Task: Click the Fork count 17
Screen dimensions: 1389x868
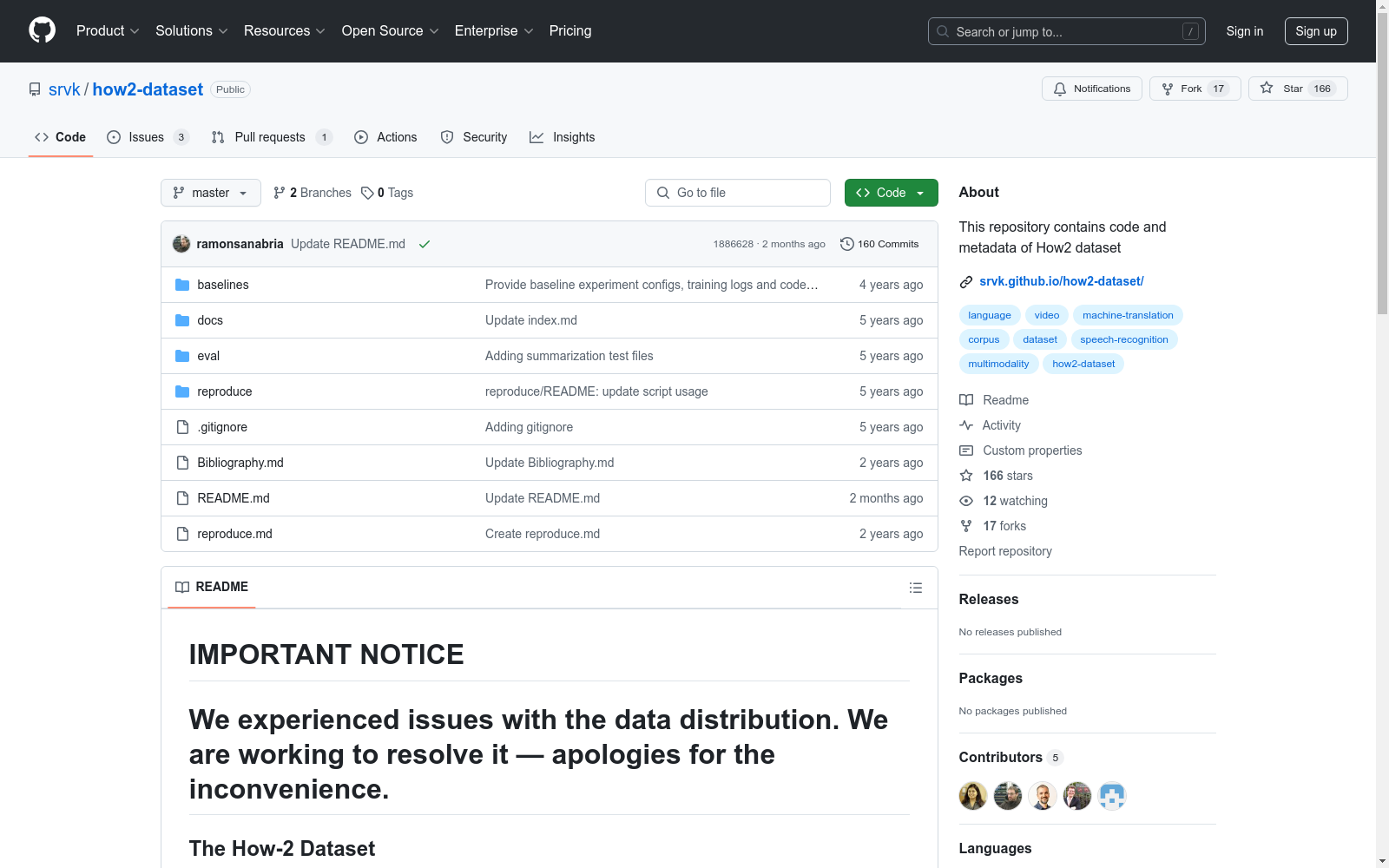Action: click(1219, 89)
